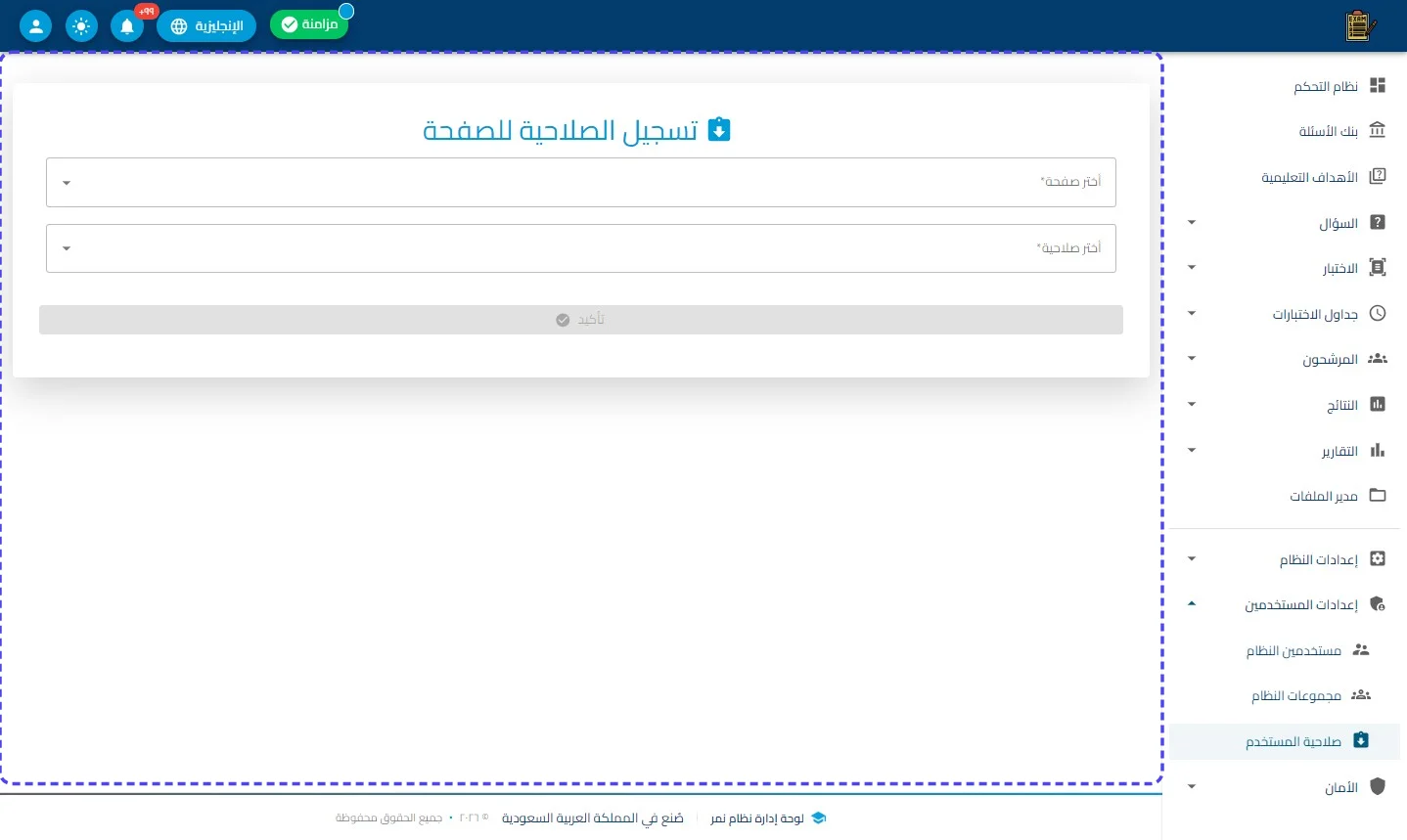Open notifications bell icon
The image size is (1407, 840).
point(127,25)
